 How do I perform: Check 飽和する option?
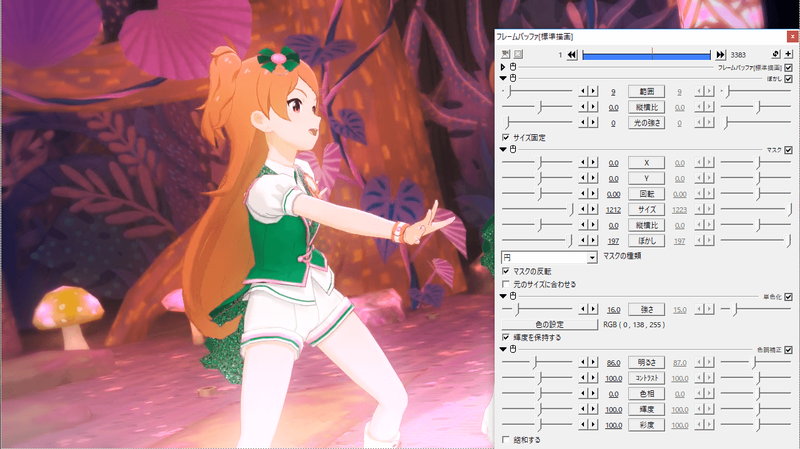pos(506,439)
